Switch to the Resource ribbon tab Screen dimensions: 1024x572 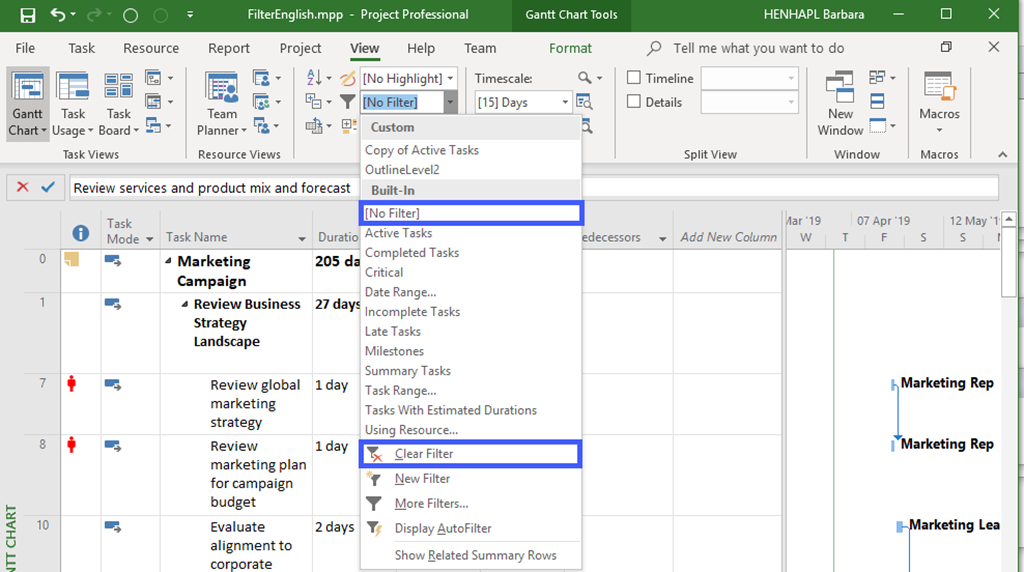(151, 48)
